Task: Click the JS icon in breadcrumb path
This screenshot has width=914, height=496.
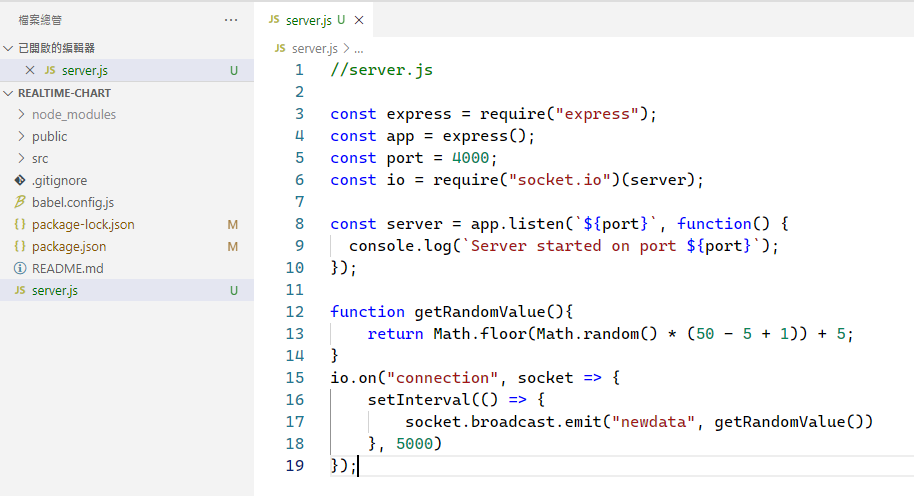Action: [x=280, y=48]
